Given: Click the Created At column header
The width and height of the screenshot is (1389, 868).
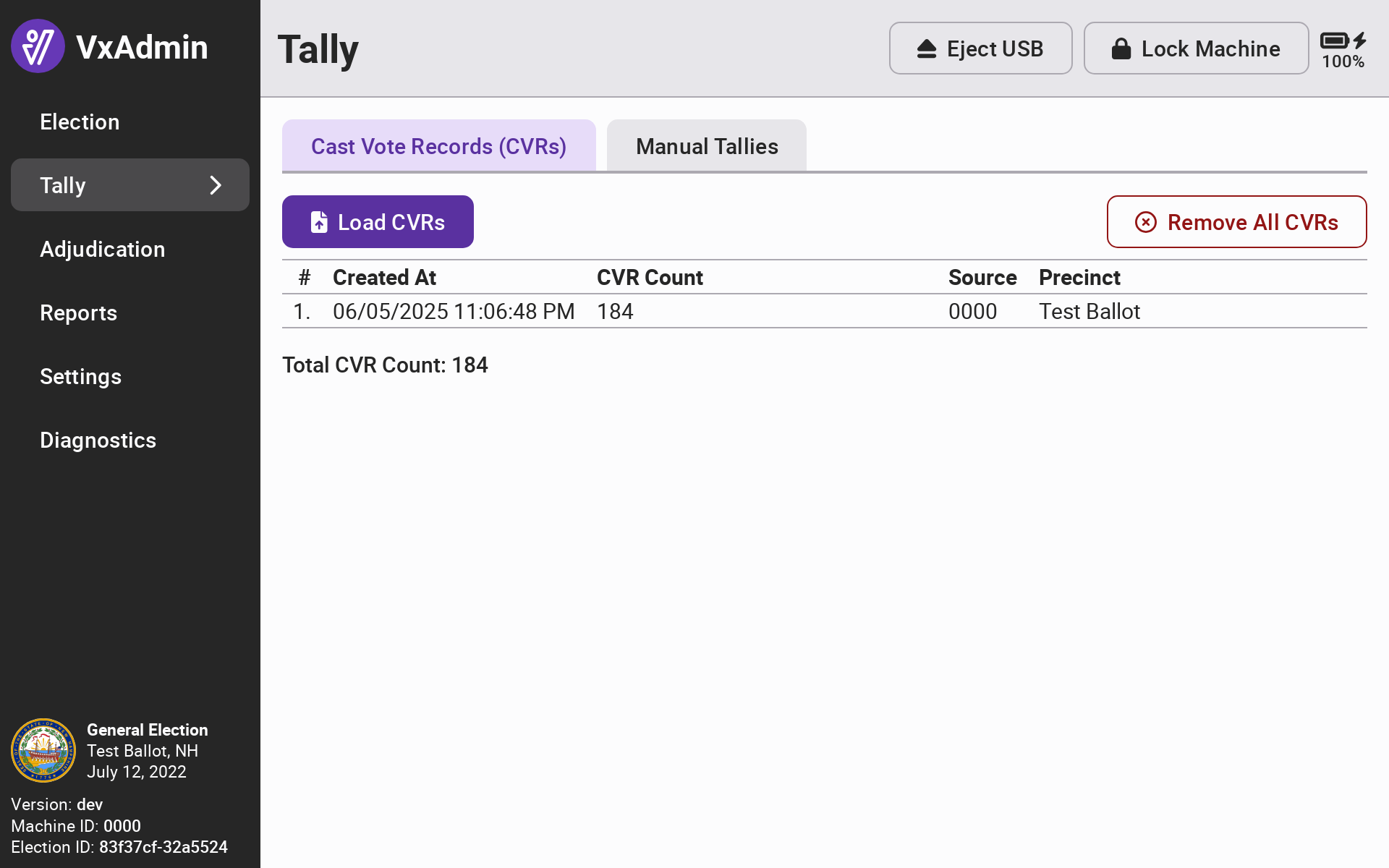Looking at the screenshot, I should [x=384, y=277].
